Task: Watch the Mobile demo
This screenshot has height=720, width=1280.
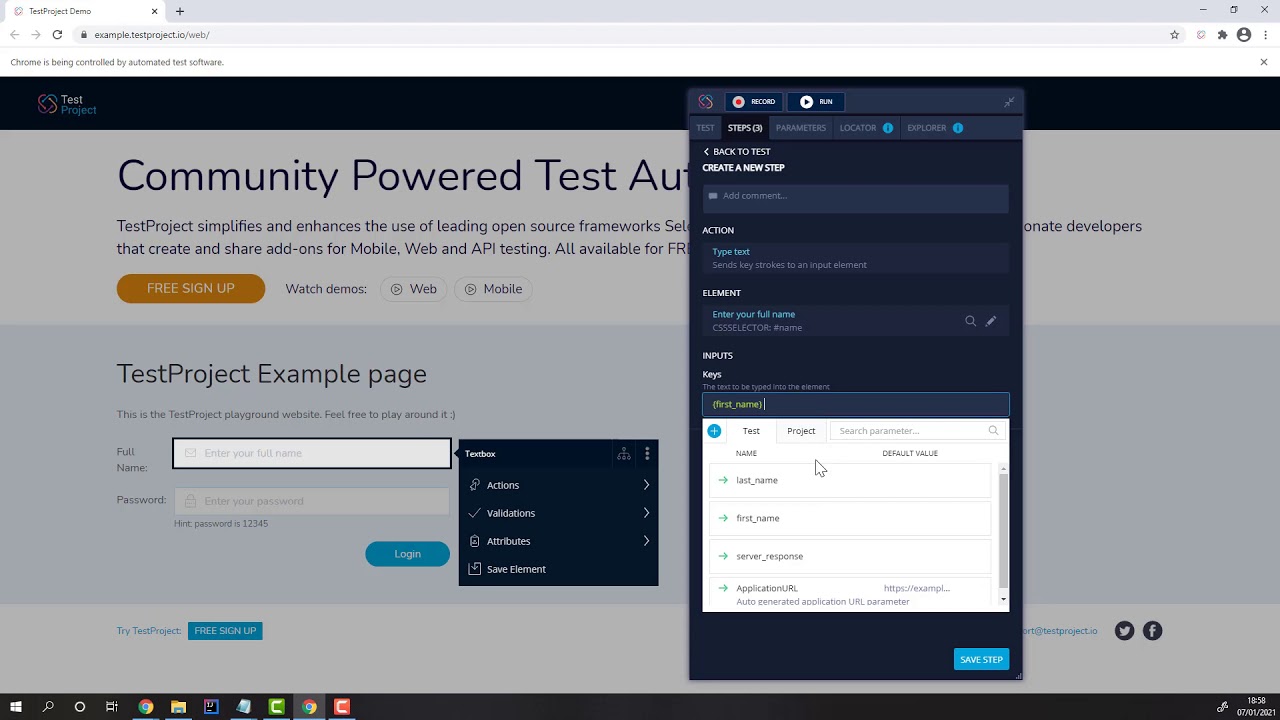Action: point(493,289)
